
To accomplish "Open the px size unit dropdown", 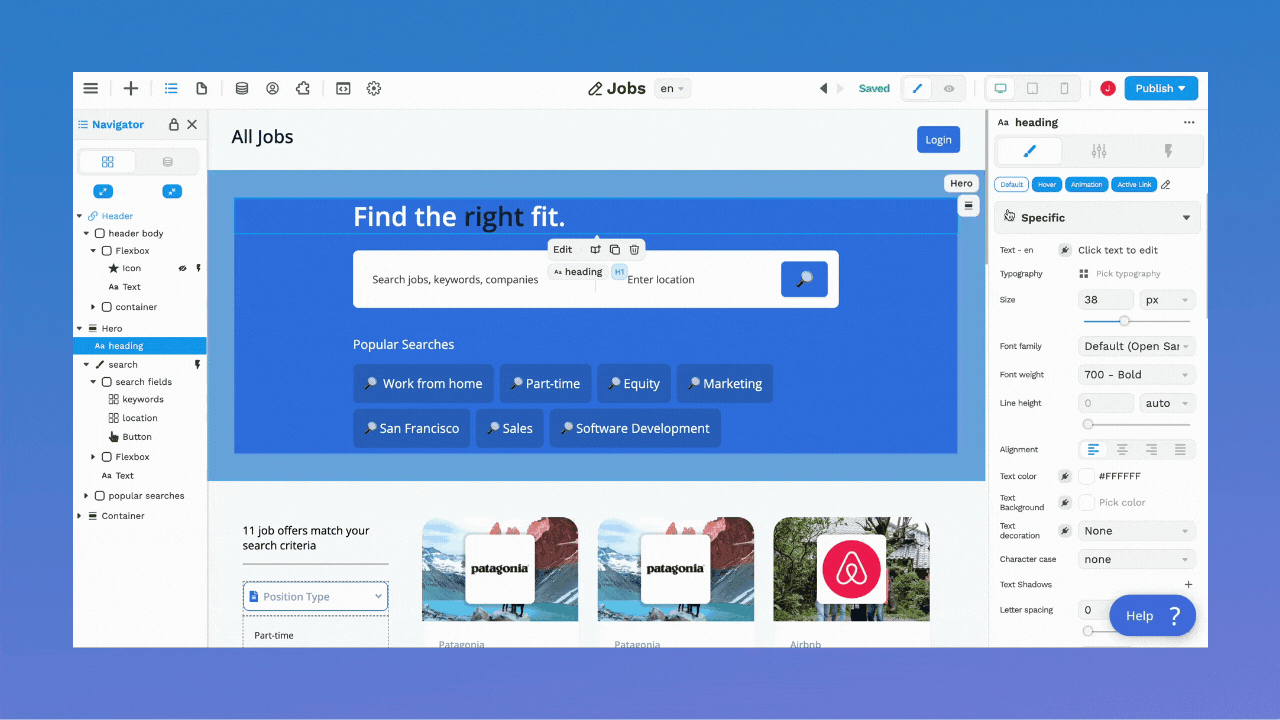I will [1167, 300].
